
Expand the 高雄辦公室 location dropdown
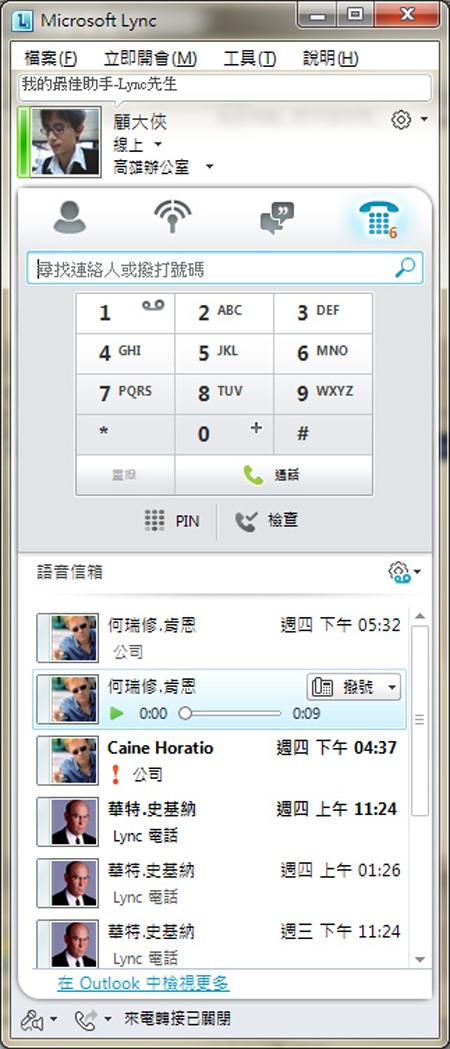point(209,166)
